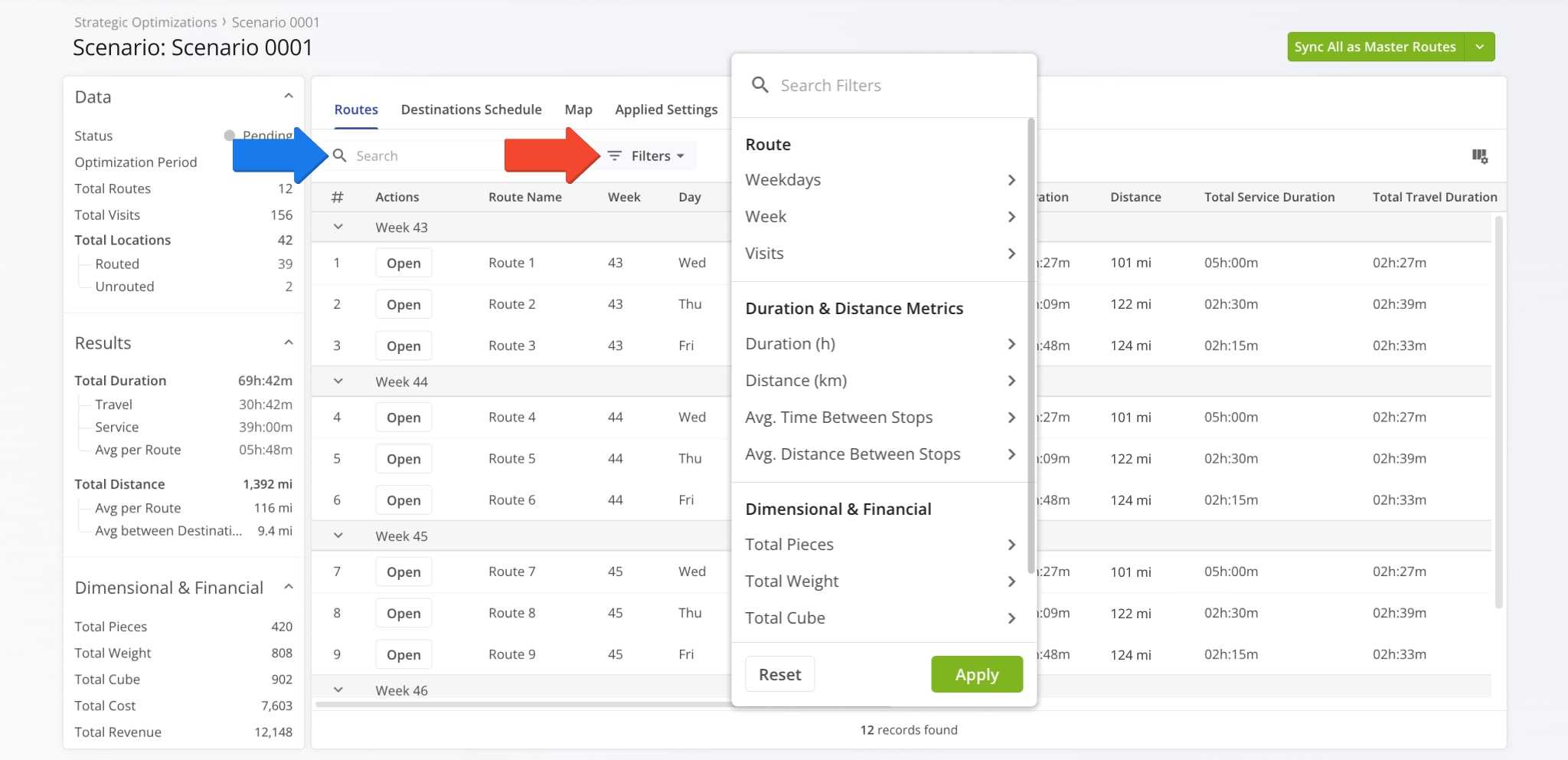Collapse the Data panel section
Image resolution: width=1568 pixels, height=760 pixels.
point(289,97)
